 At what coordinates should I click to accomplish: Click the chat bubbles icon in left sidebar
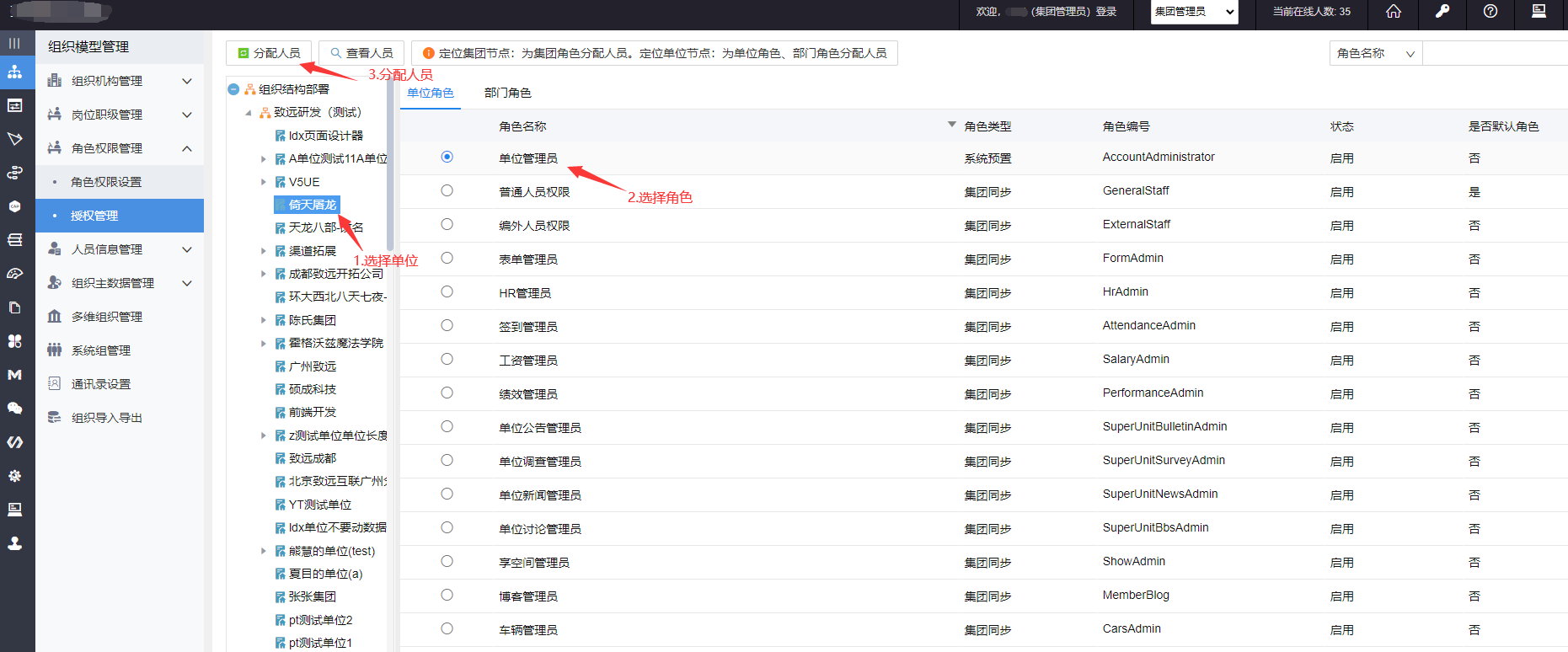pos(15,409)
